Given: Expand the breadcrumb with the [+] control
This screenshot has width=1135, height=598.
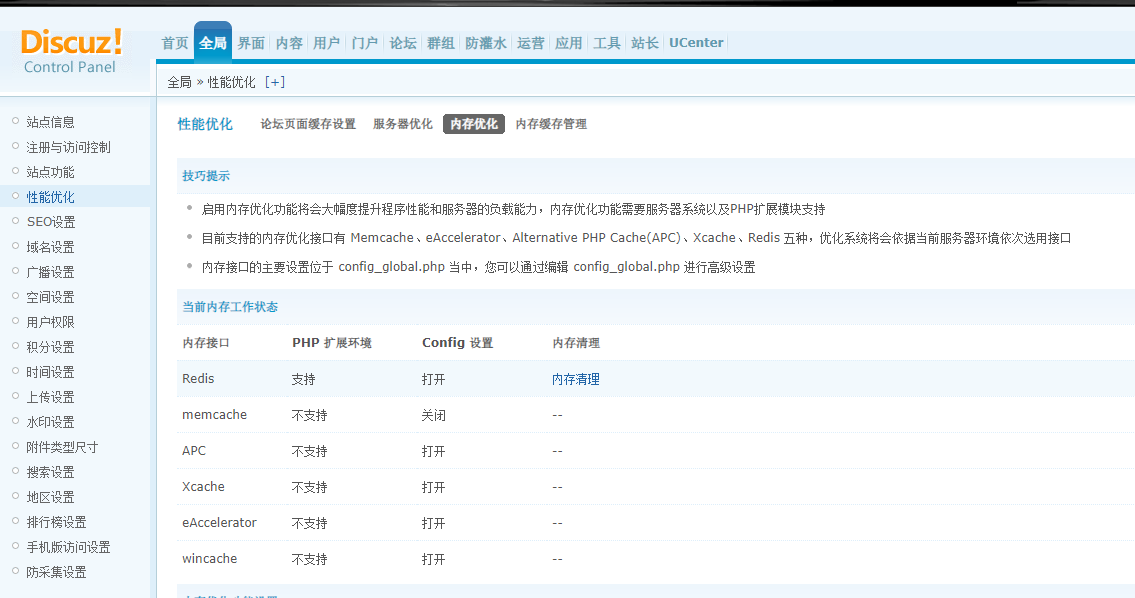Looking at the screenshot, I should tap(275, 83).
